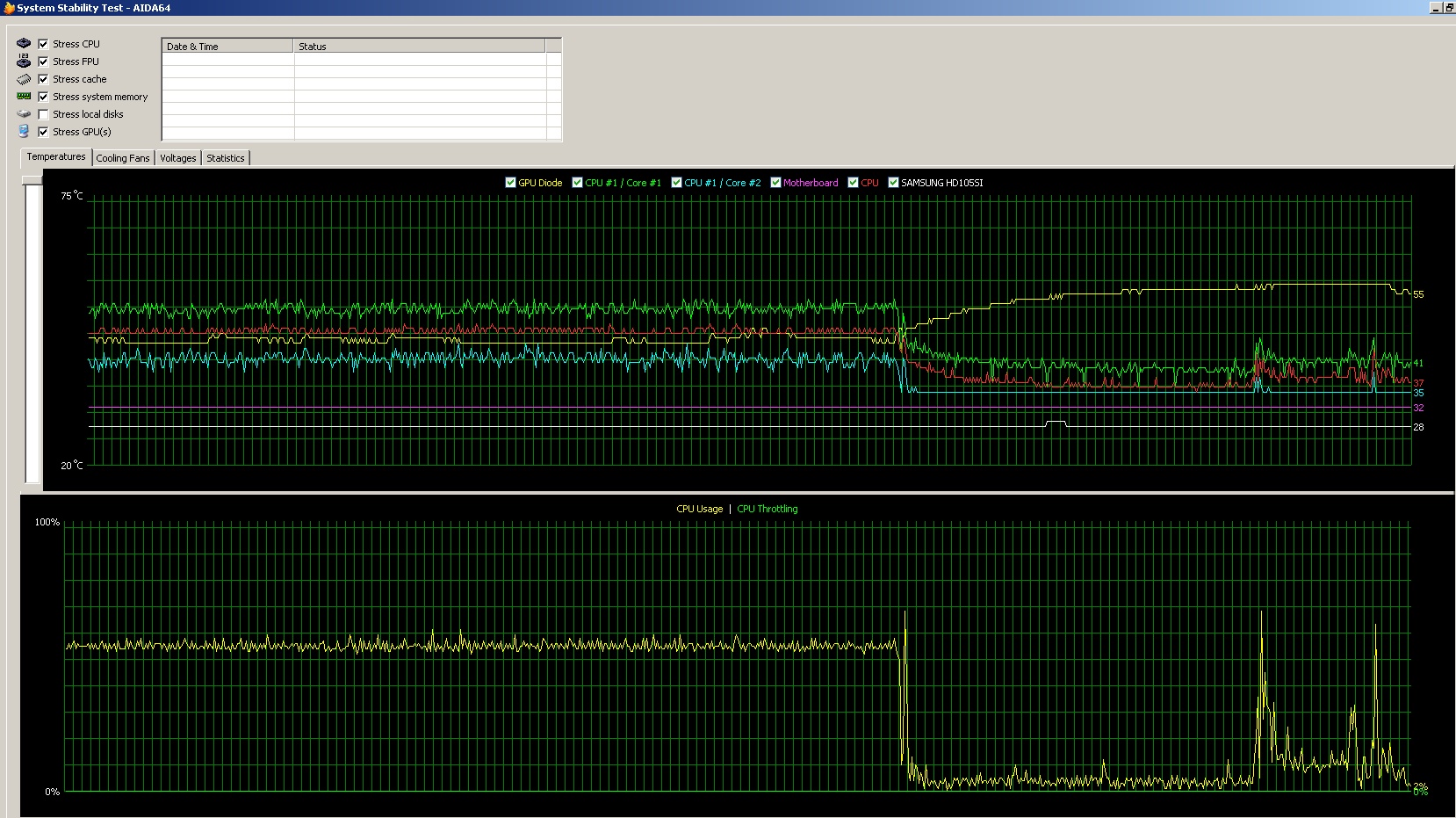The width and height of the screenshot is (1456, 818).
Task: Click the GPU icon beside Stress GPU(s)
Action: pos(24,132)
